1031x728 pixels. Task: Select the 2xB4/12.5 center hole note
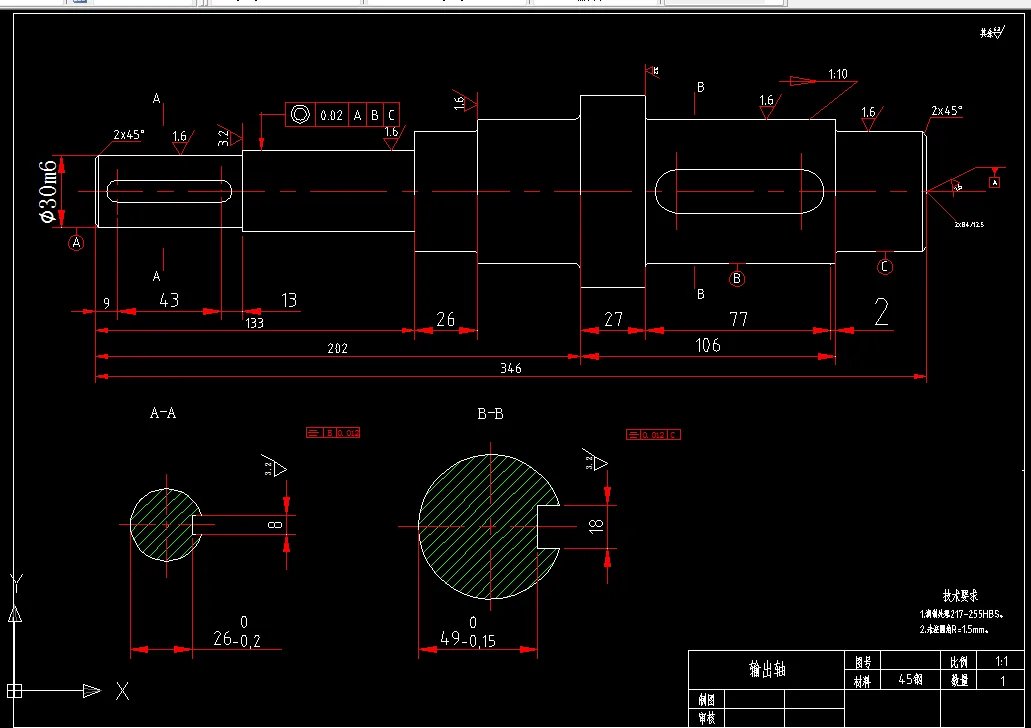969,225
